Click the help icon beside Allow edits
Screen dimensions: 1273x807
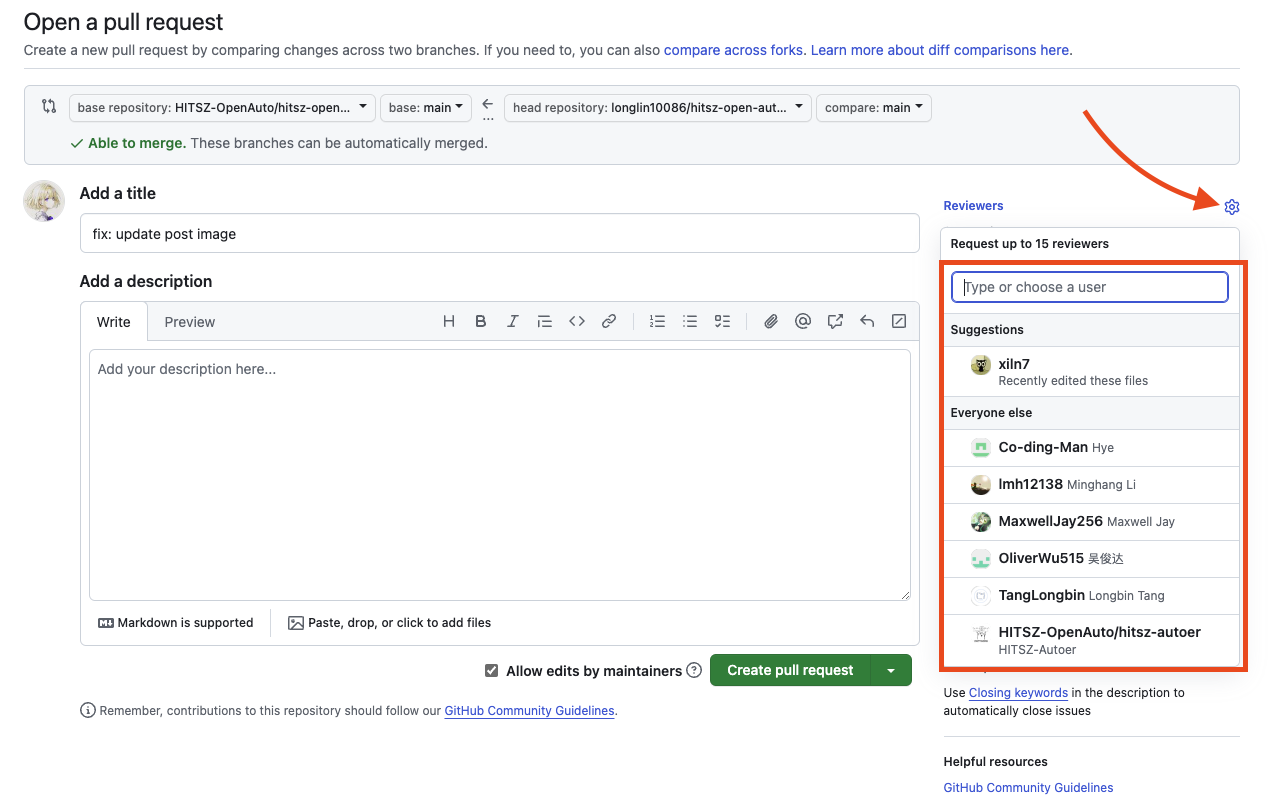point(694,670)
